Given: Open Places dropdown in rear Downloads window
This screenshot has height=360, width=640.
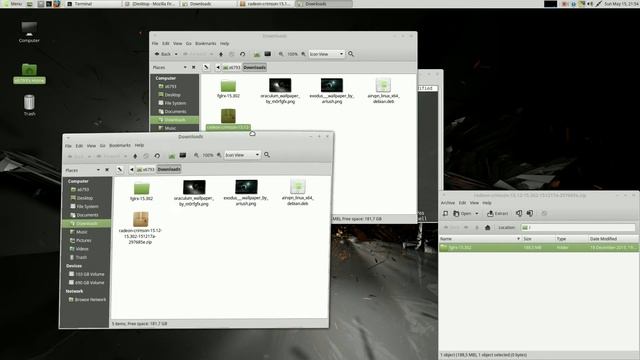Looking at the screenshot, I should 185,67.
